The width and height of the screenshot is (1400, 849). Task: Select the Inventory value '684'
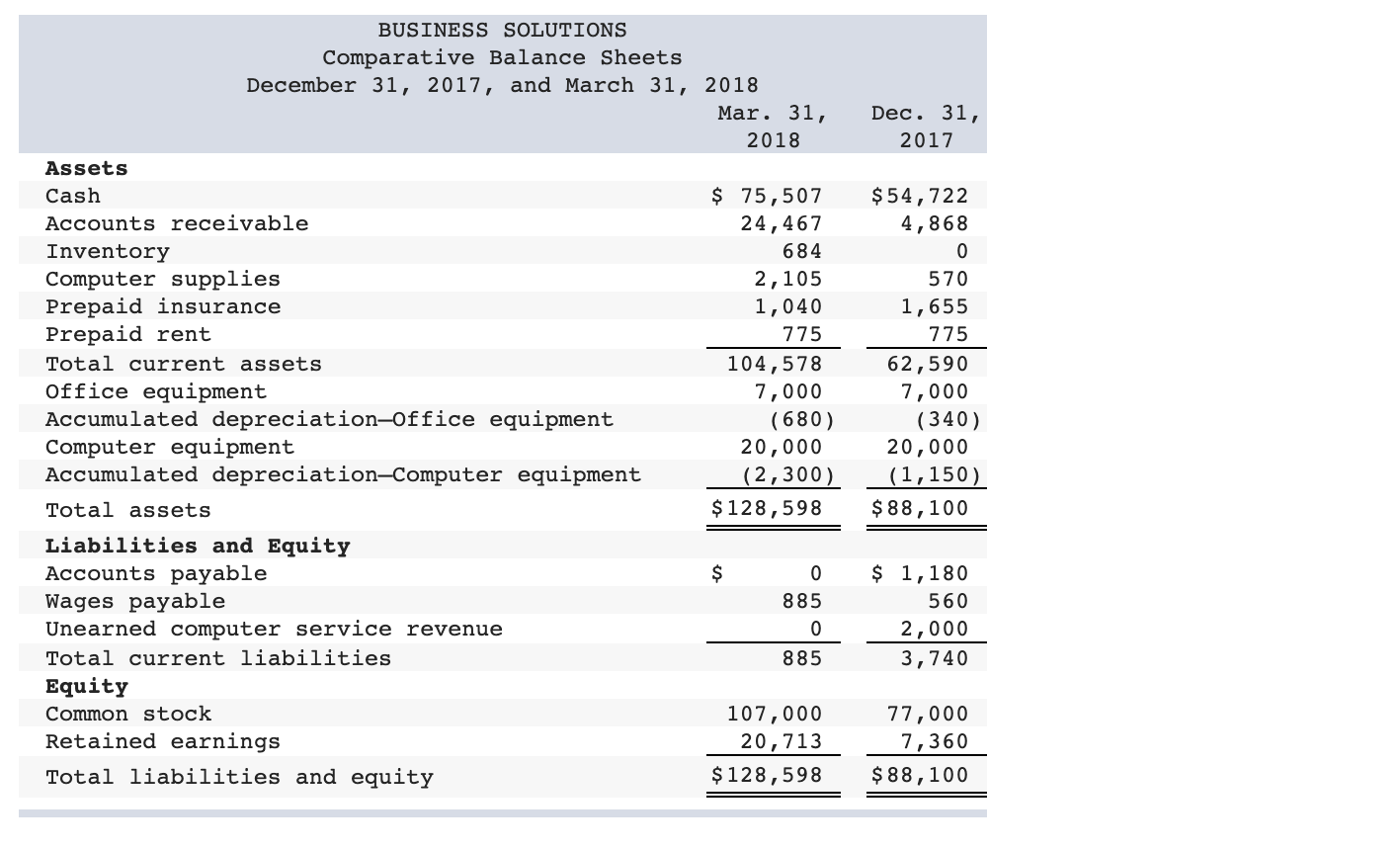pyautogui.click(x=802, y=251)
